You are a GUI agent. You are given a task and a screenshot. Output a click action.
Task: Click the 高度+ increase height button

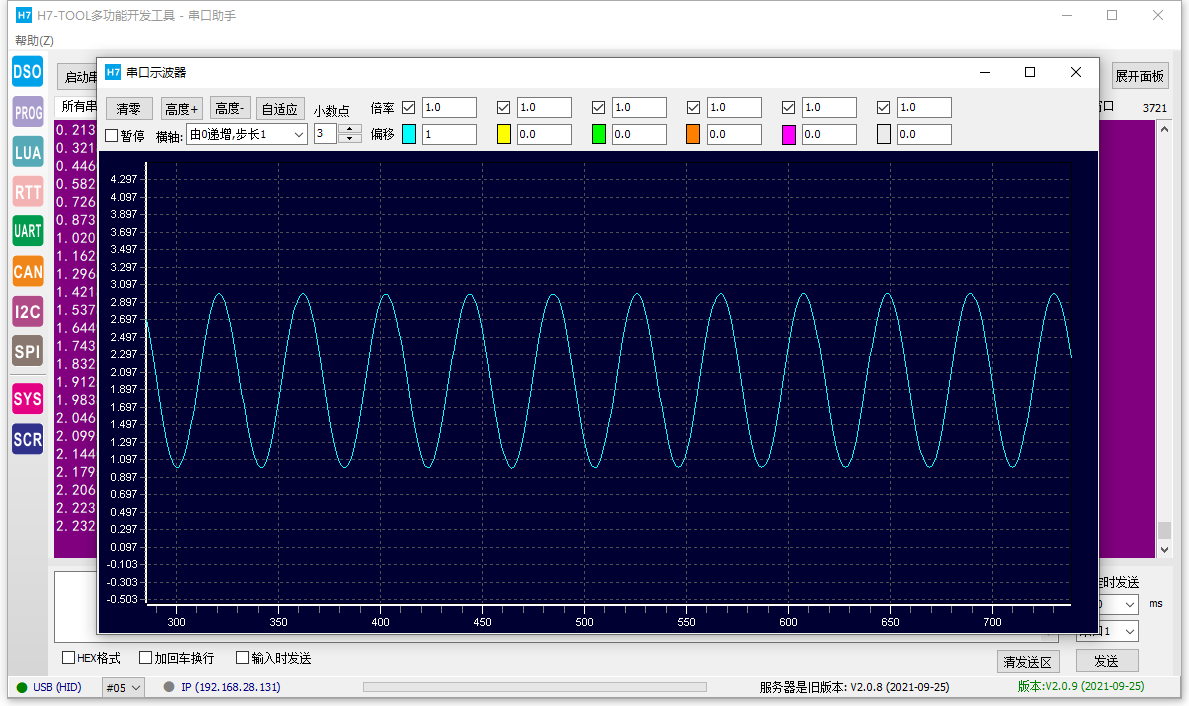pyautogui.click(x=182, y=108)
